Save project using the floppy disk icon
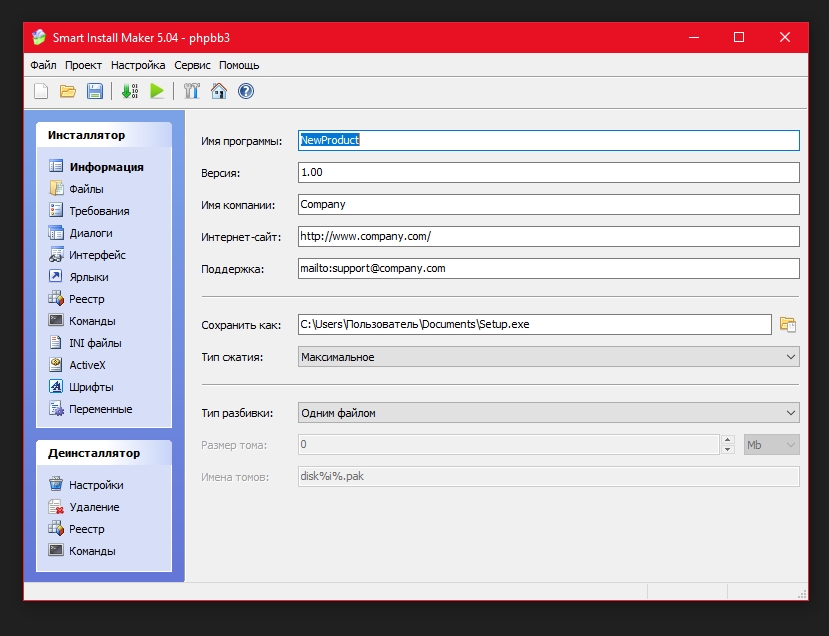This screenshot has width=829, height=636. tap(95, 92)
